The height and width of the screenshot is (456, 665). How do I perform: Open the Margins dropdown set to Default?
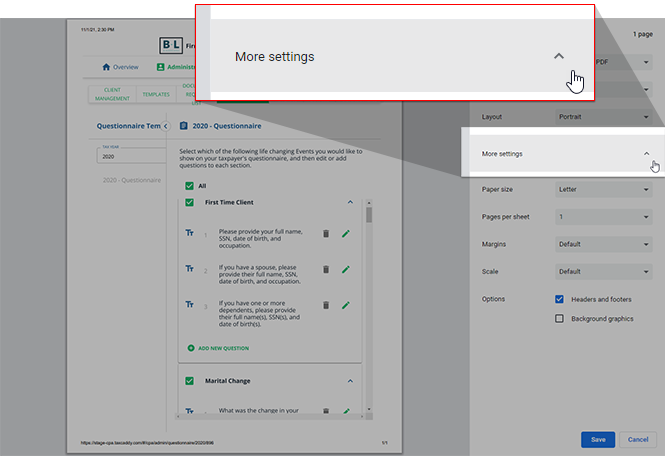(604, 244)
